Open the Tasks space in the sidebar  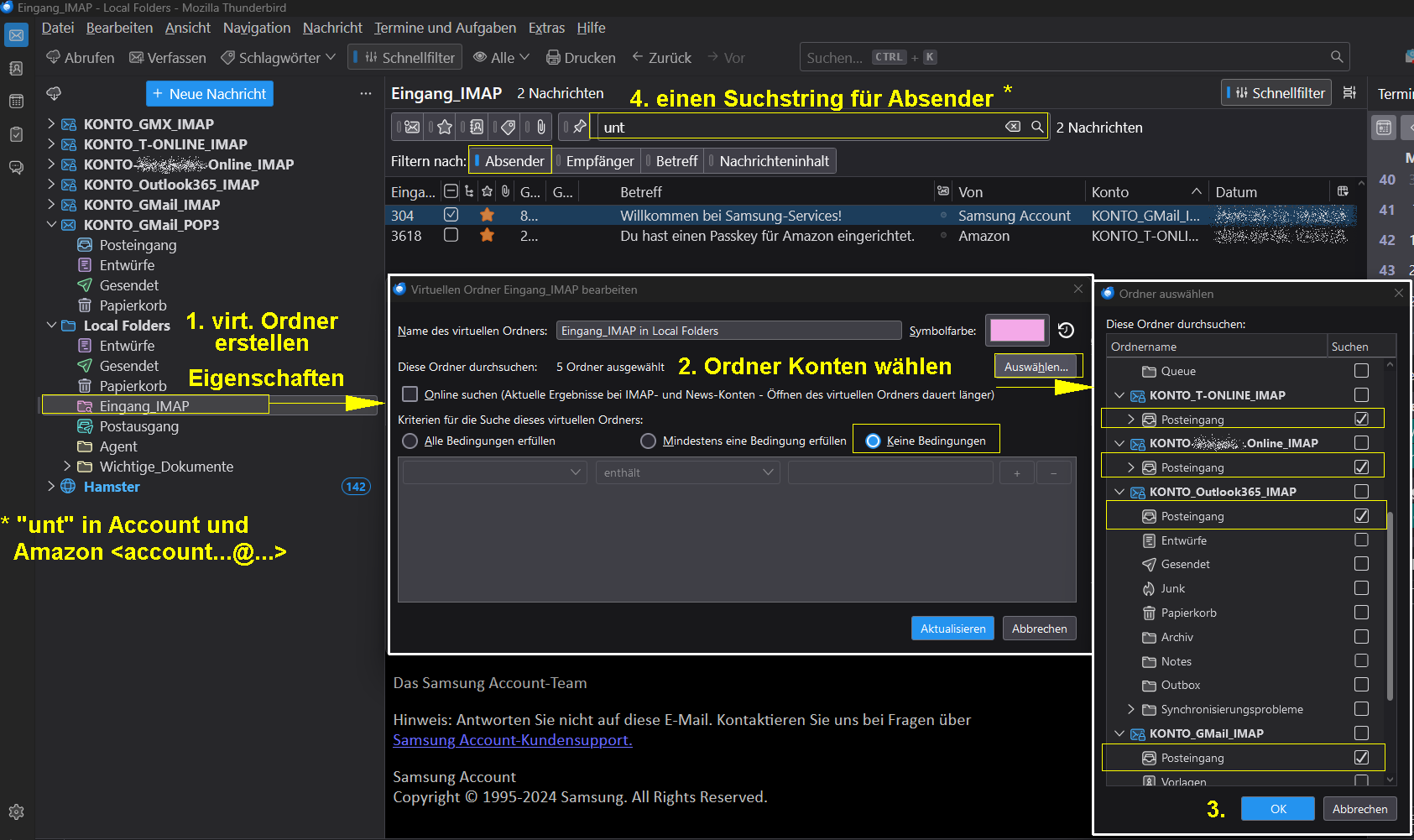click(16, 134)
